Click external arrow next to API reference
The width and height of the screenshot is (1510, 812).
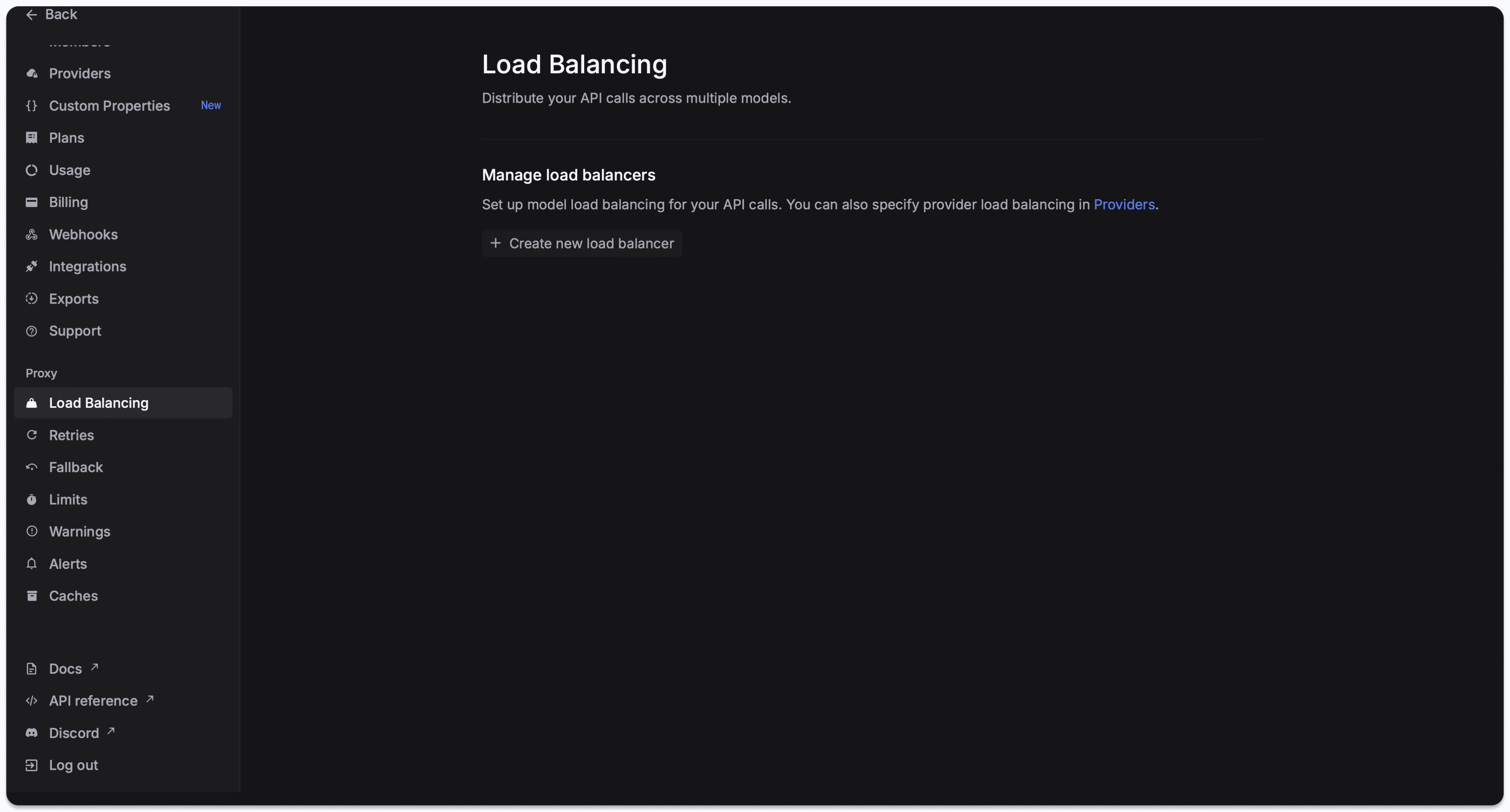[150, 700]
